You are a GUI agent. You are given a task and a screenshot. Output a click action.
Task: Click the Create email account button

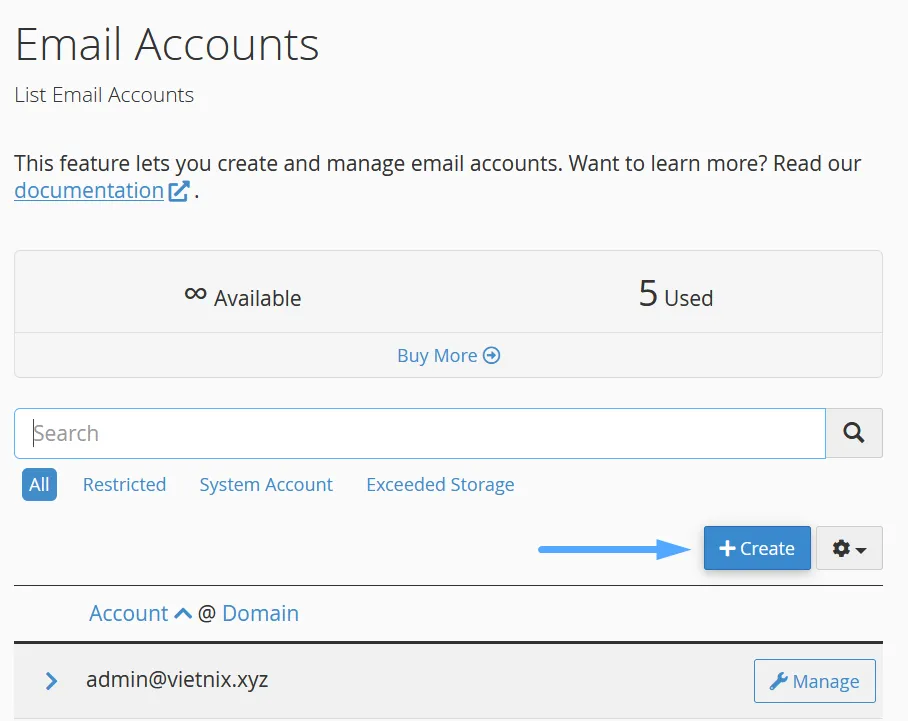point(757,548)
